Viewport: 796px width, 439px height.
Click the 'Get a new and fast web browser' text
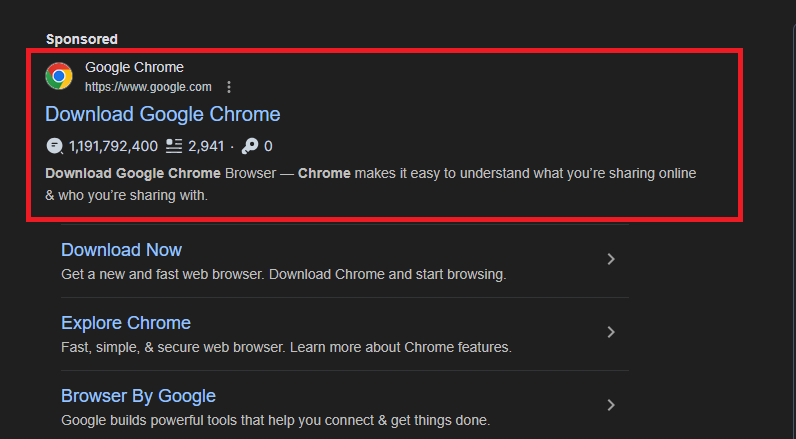click(x=284, y=274)
